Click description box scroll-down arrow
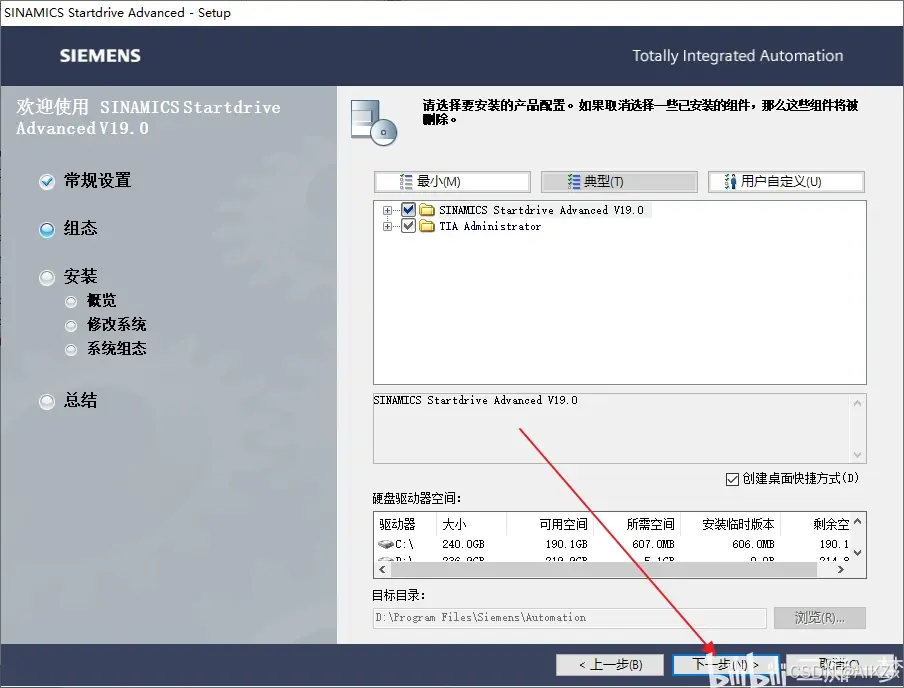The image size is (904, 688). pos(857,454)
